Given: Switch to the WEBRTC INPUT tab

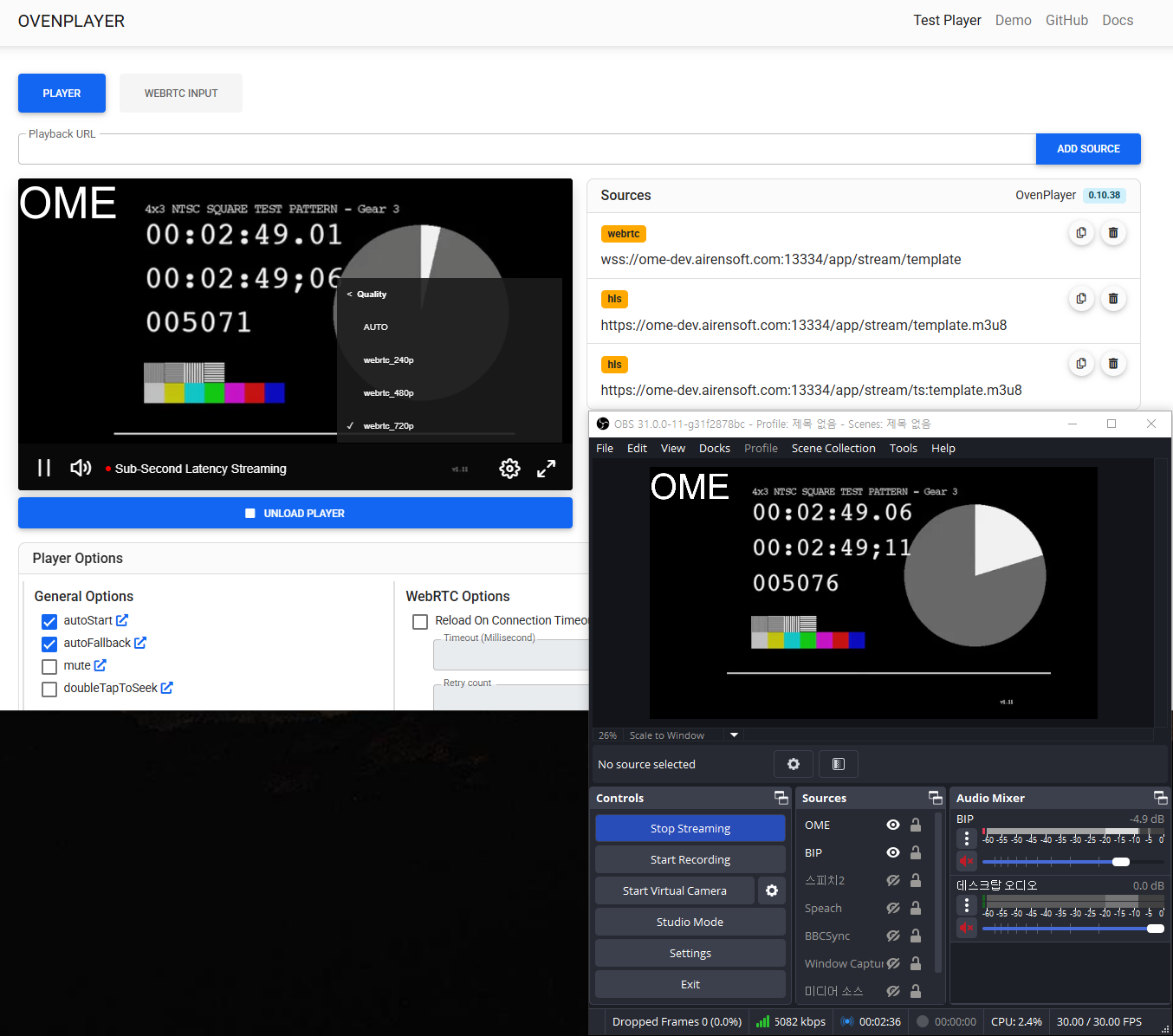Looking at the screenshot, I should [181, 94].
